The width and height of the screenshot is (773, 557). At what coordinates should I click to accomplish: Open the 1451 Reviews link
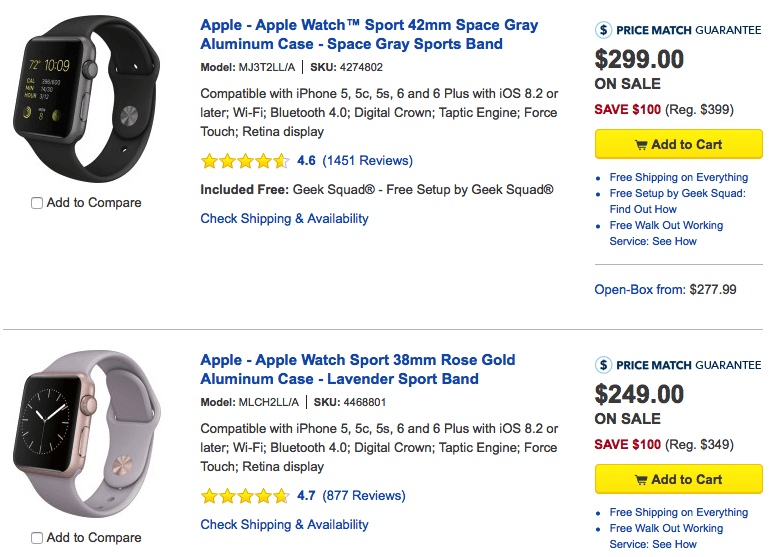(367, 161)
